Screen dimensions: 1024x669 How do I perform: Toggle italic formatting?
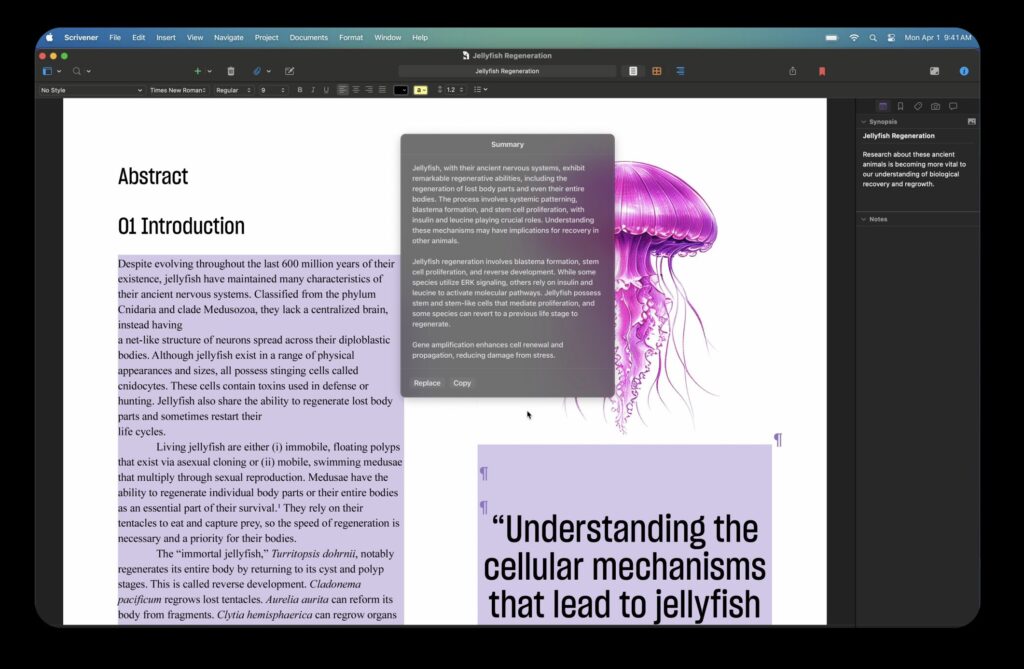313,90
